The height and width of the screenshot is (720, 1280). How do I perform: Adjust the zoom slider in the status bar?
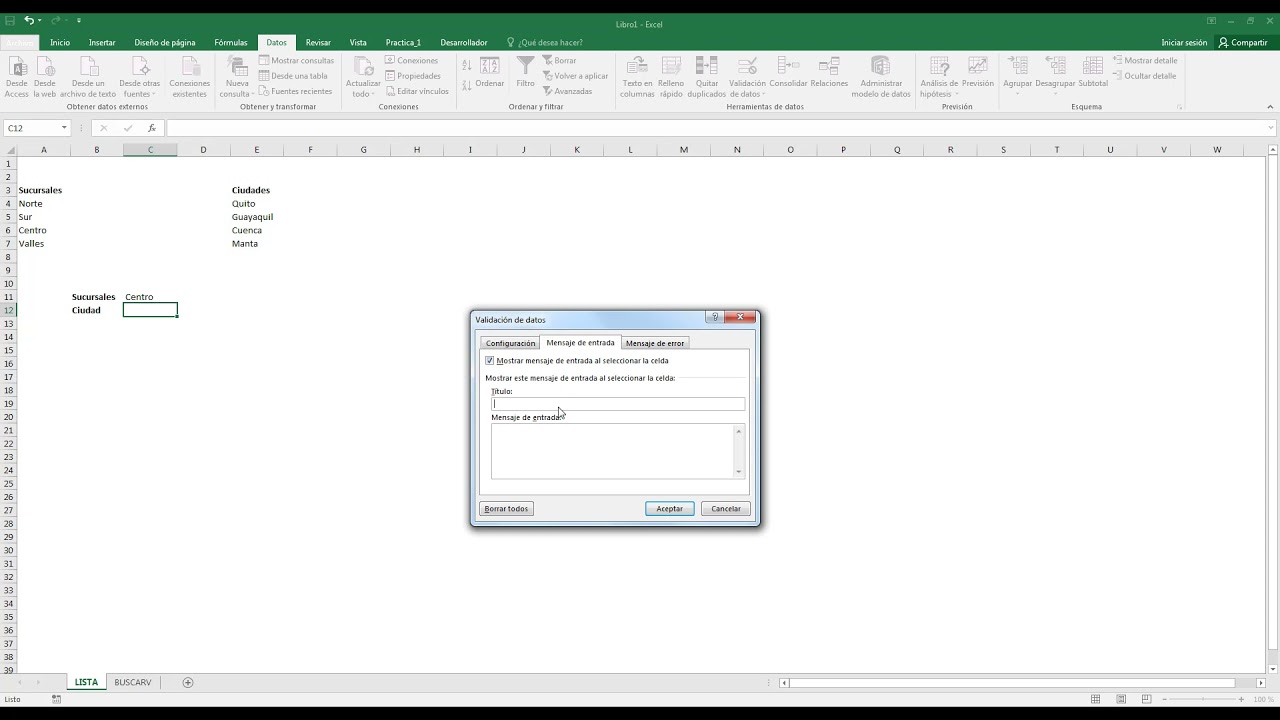pyautogui.click(x=1203, y=699)
